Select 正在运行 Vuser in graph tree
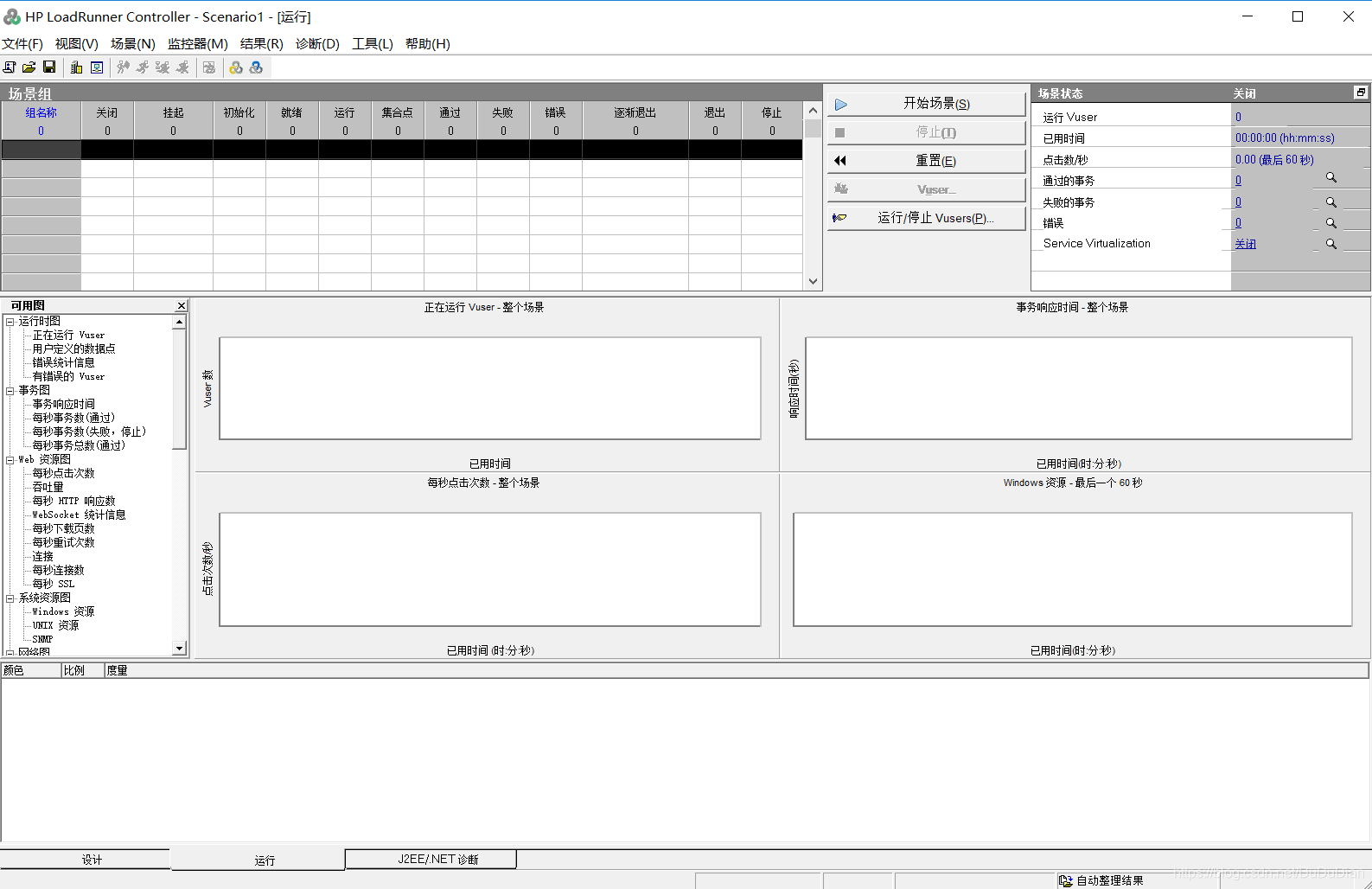The height and width of the screenshot is (889, 1372). (x=68, y=335)
